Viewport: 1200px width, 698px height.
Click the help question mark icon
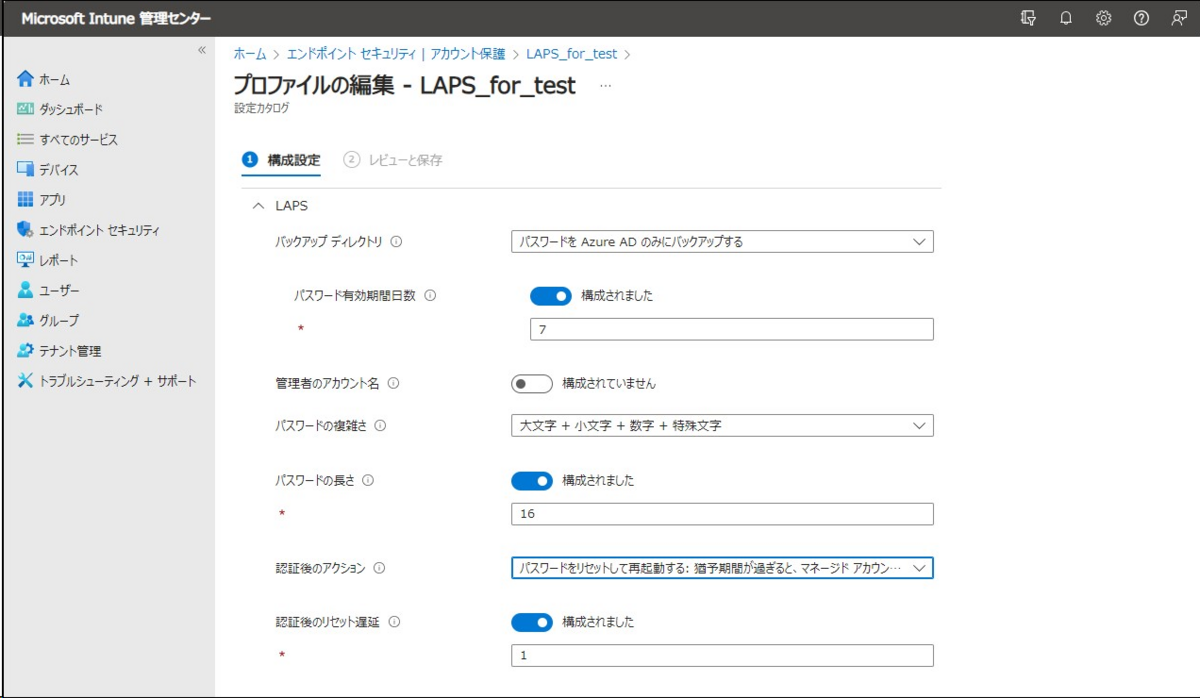(x=1141, y=18)
